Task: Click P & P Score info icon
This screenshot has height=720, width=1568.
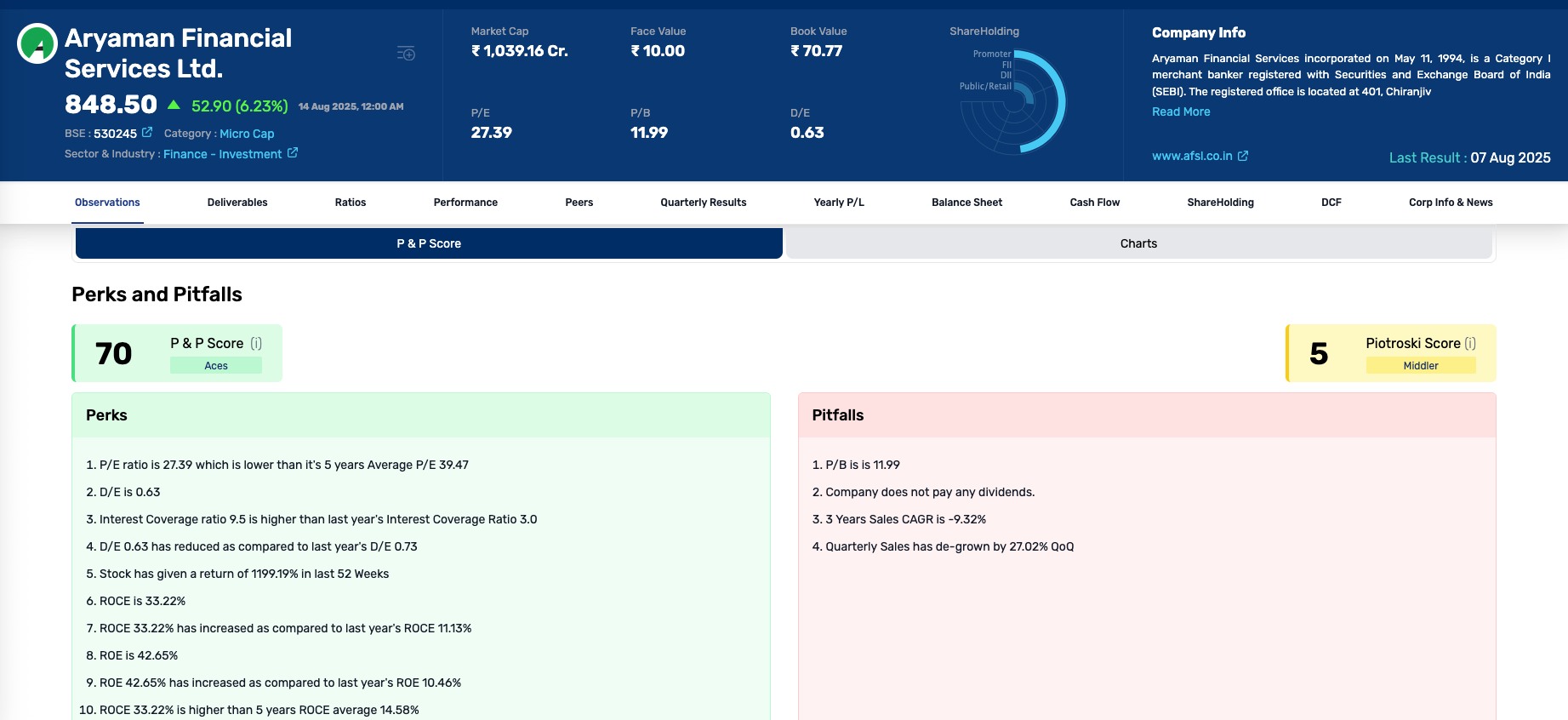Action: click(x=256, y=343)
